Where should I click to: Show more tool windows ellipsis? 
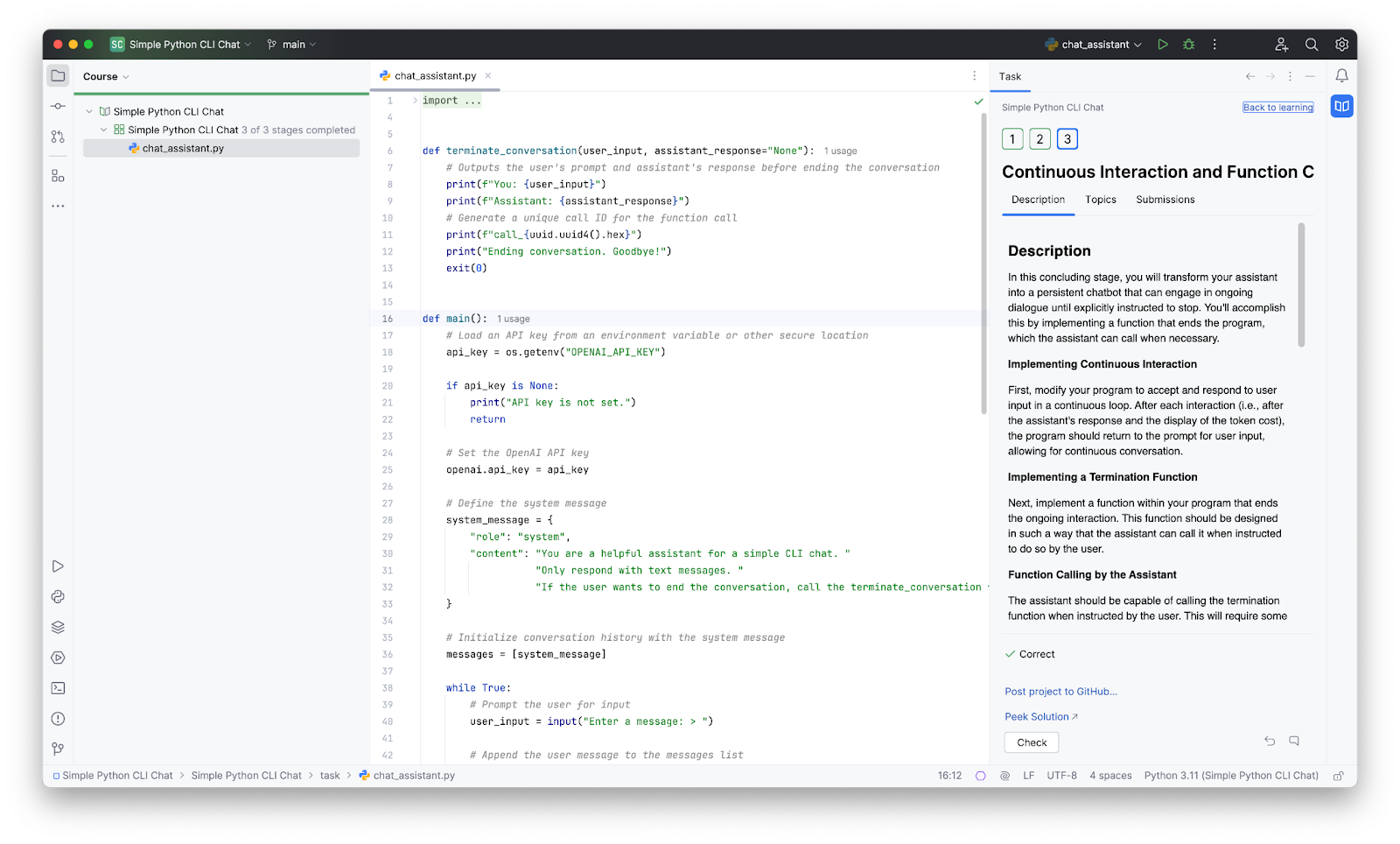point(58,207)
